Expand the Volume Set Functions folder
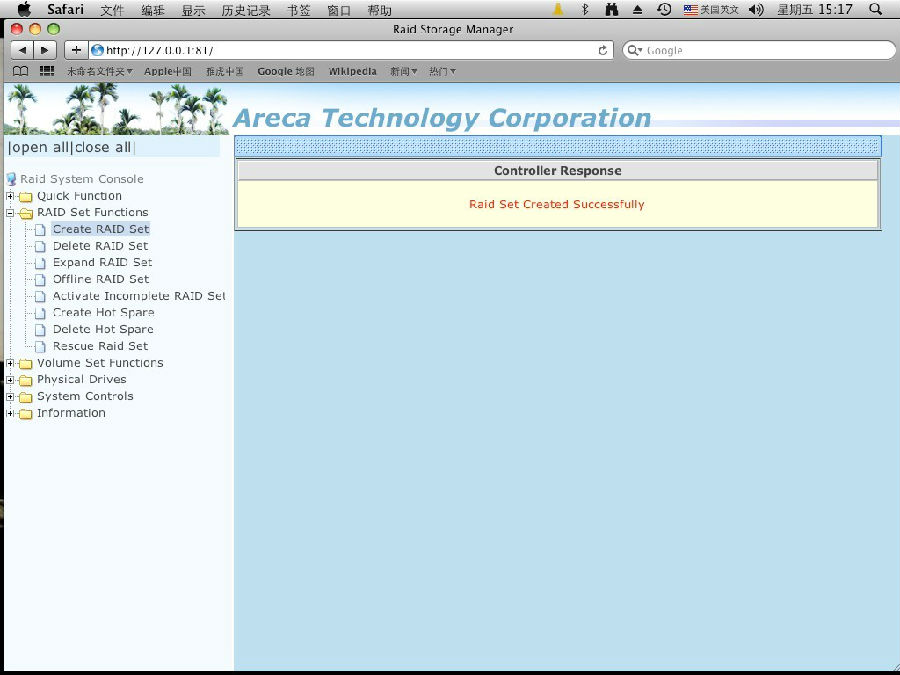 click(10, 363)
